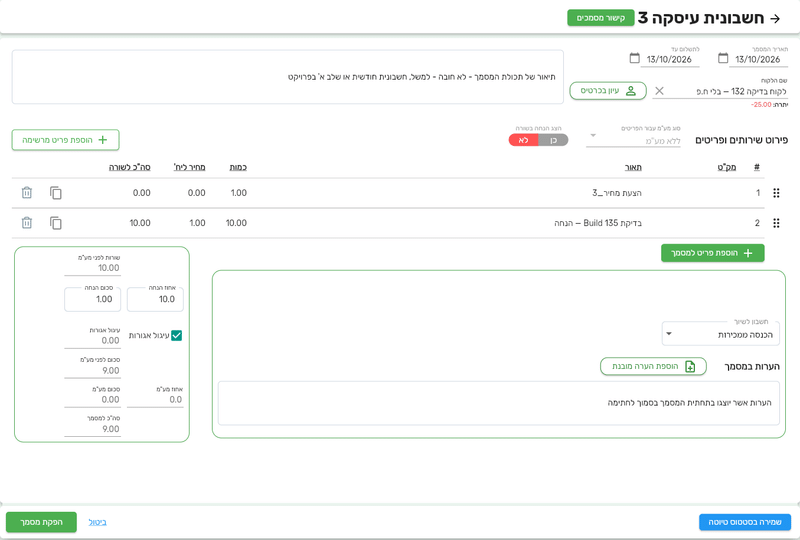Click quantity 1.00 in row 1
The height and width of the screenshot is (540, 800).
(x=239, y=193)
